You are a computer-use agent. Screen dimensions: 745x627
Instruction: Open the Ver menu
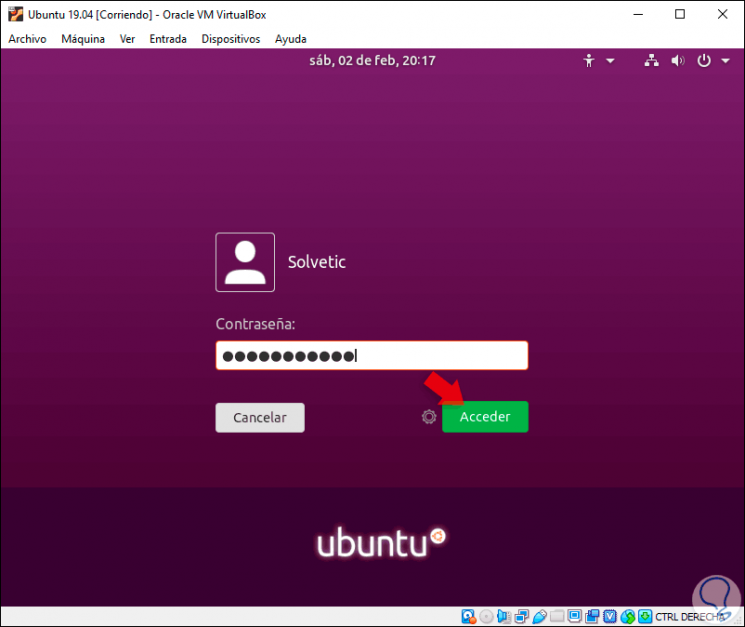click(x=127, y=39)
